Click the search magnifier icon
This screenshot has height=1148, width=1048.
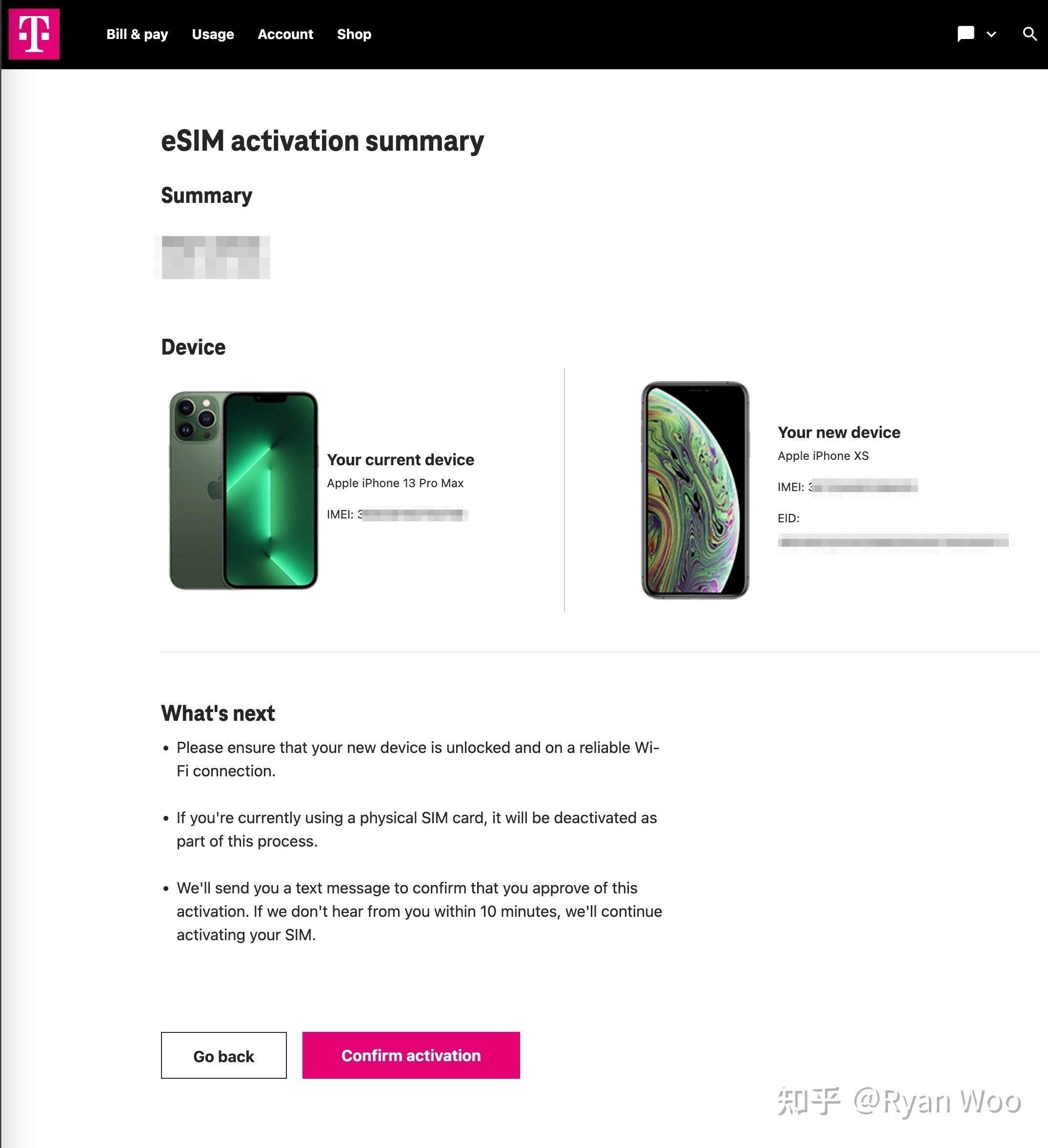pyautogui.click(x=1029, y=34)
